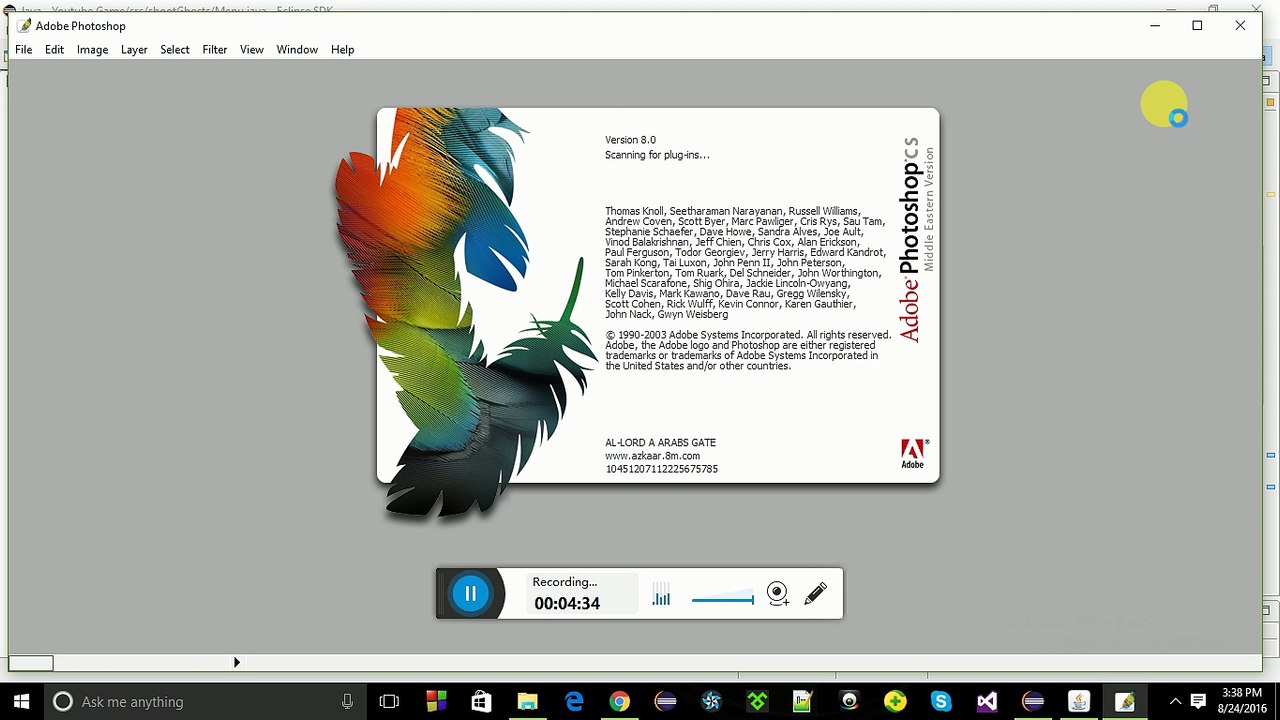Open the Select menu
Screen dimensions: 1280x720
(174, 49)
